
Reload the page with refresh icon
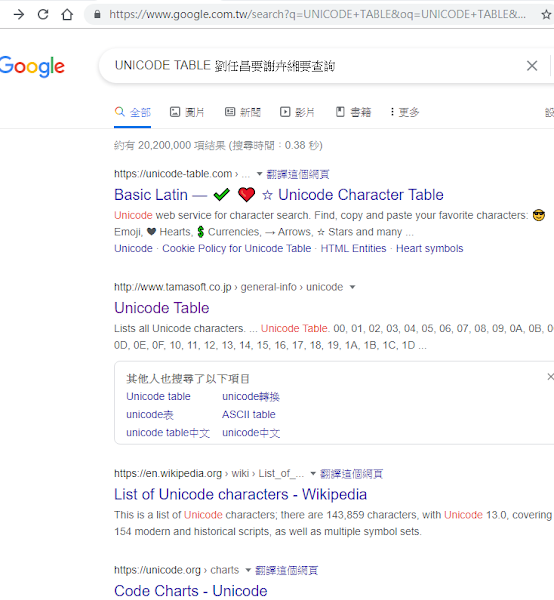(x=43, y=15)
